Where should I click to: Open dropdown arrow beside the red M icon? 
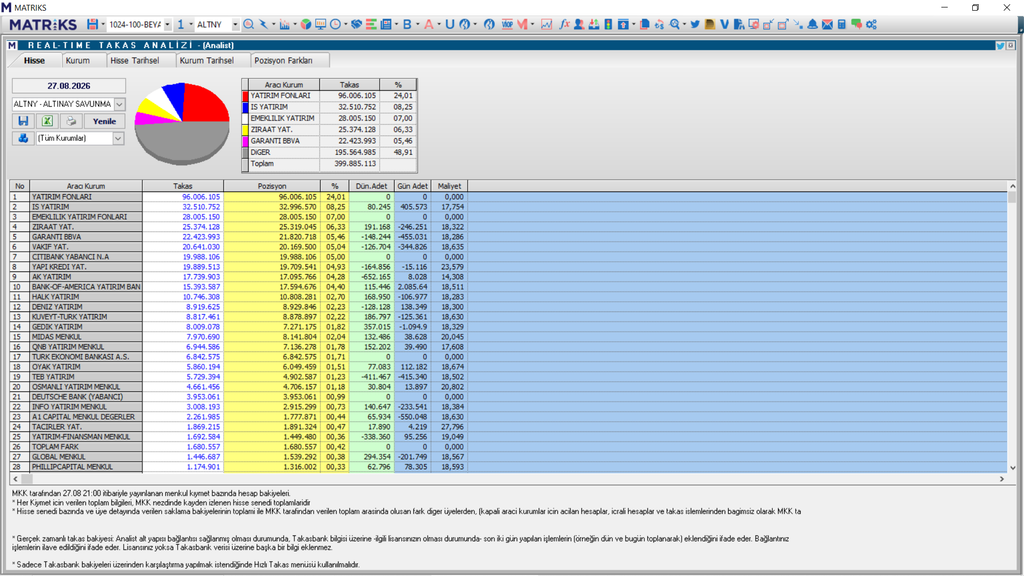(x=532, y=24)
